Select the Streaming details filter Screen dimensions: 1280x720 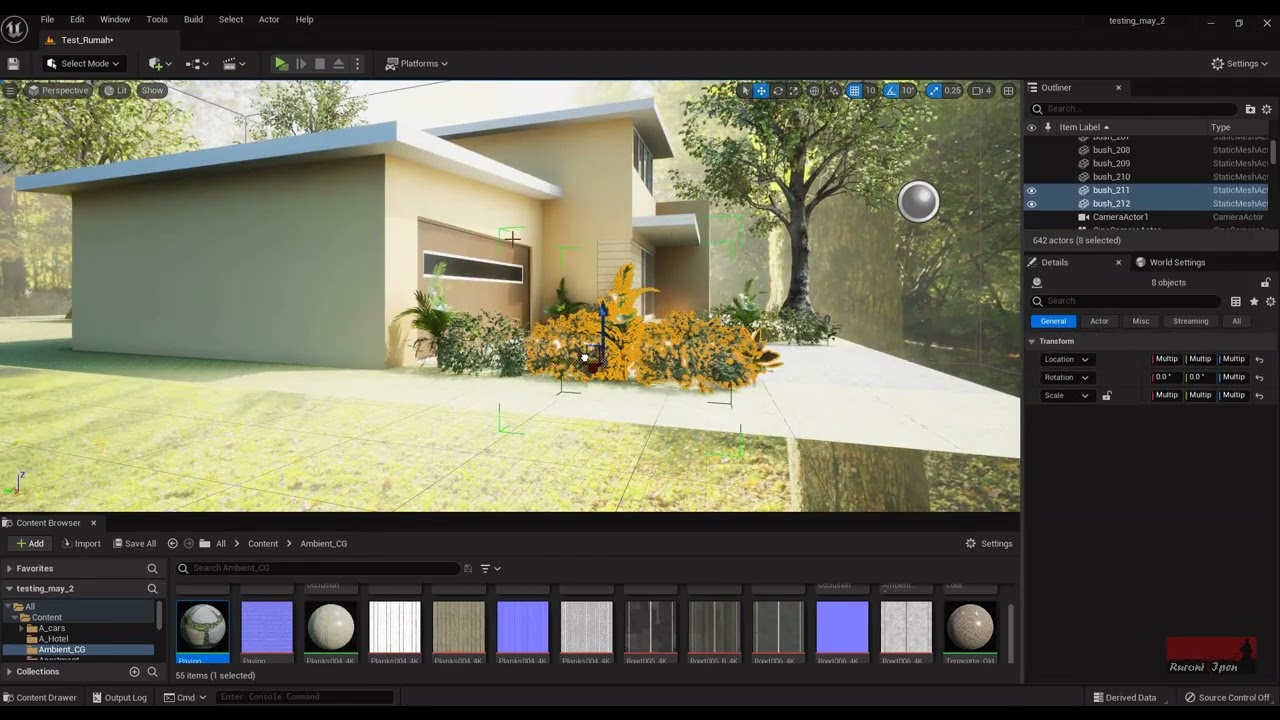pos(1190,321)
